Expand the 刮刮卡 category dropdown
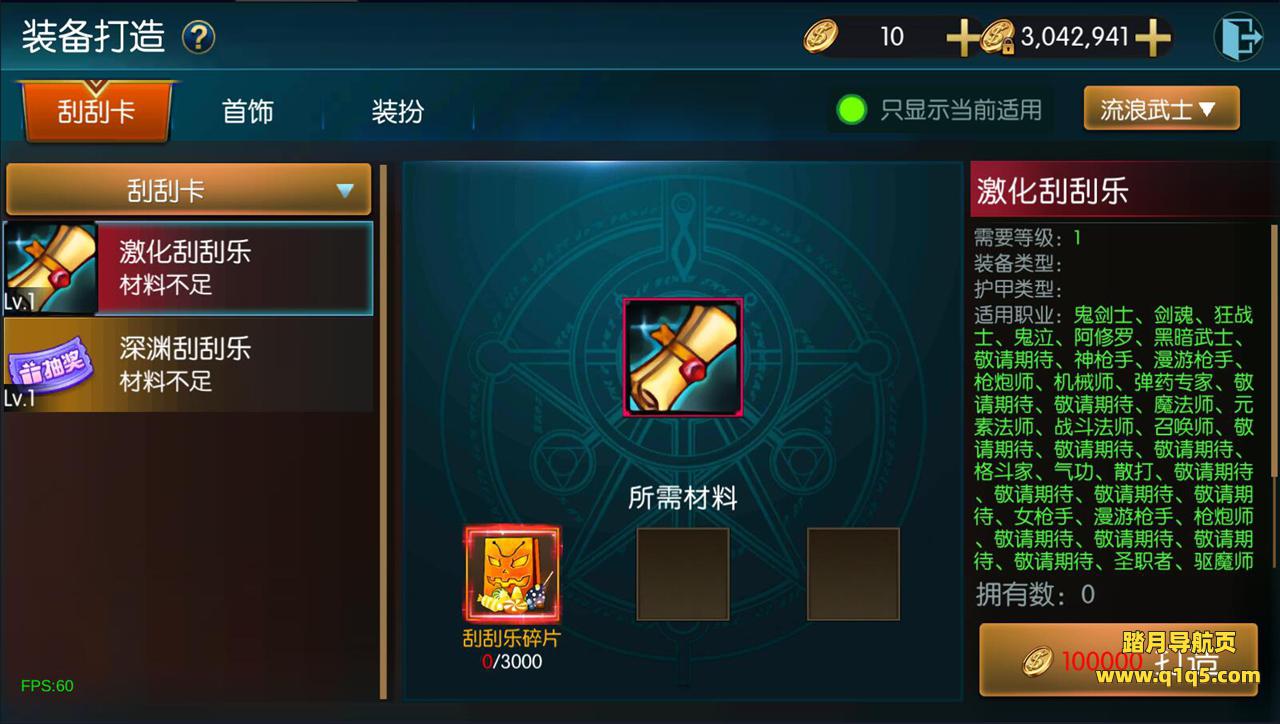The width and height of the screenshot is (1280, 724). [188, 189]
